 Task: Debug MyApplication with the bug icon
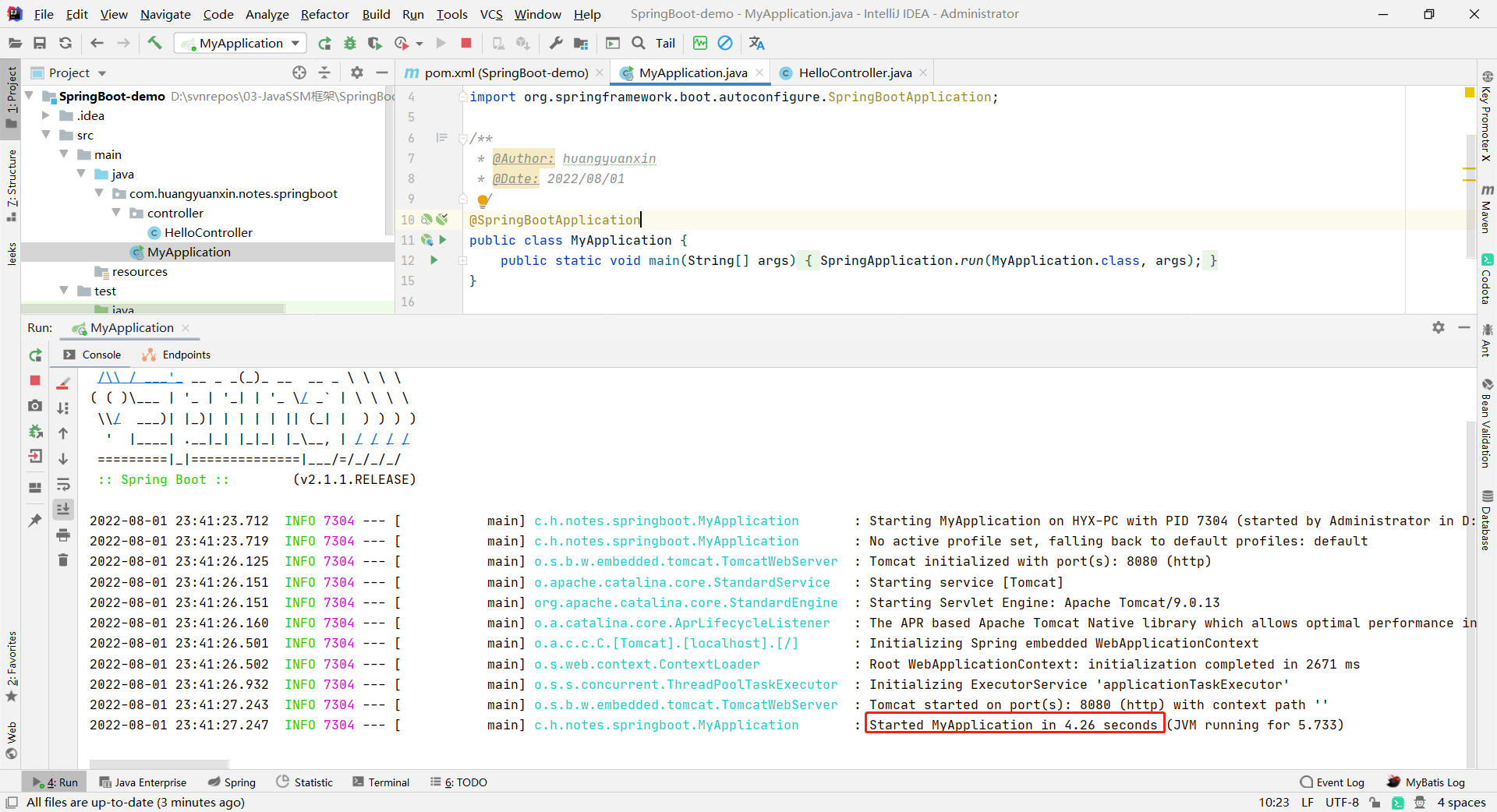[350, 43]
